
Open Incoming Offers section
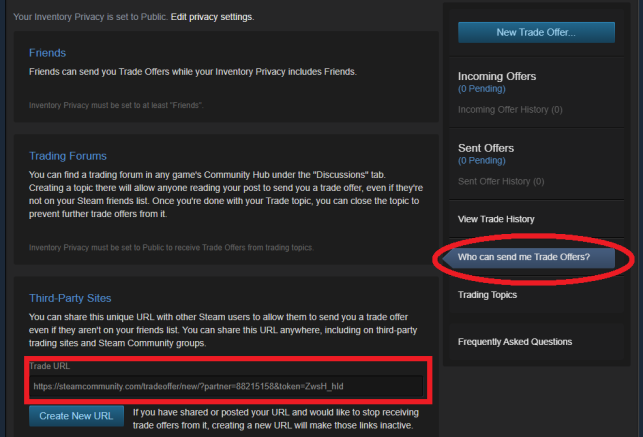[497, 76]
